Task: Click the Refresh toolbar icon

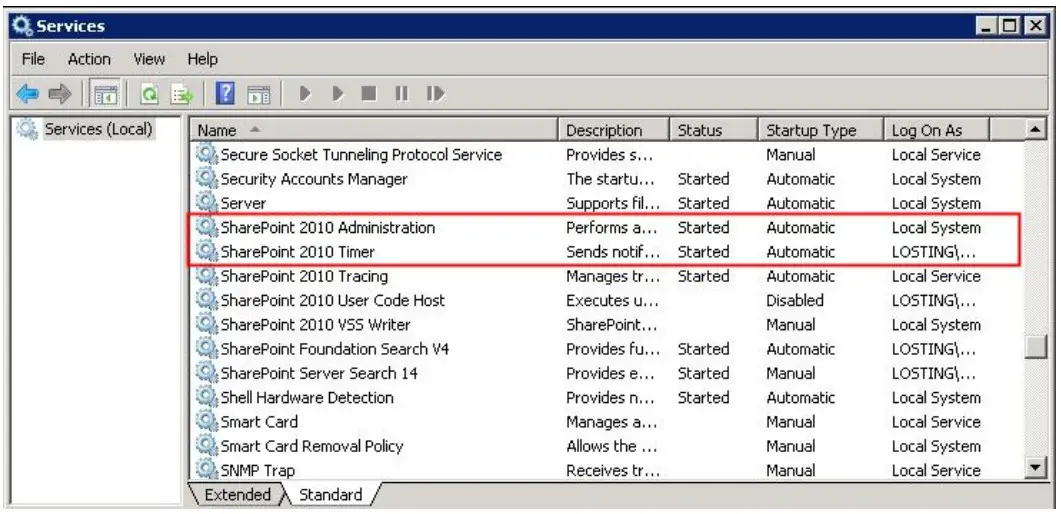Action: click(x=149, y=94)
